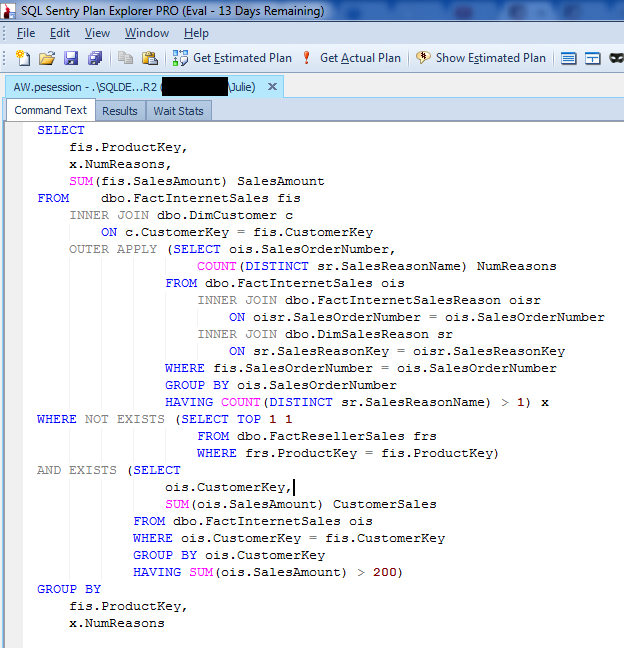Click at the end of ois.CustomerKey, line
The height and width of the screenshot is (648, 624).
(293, 487)
